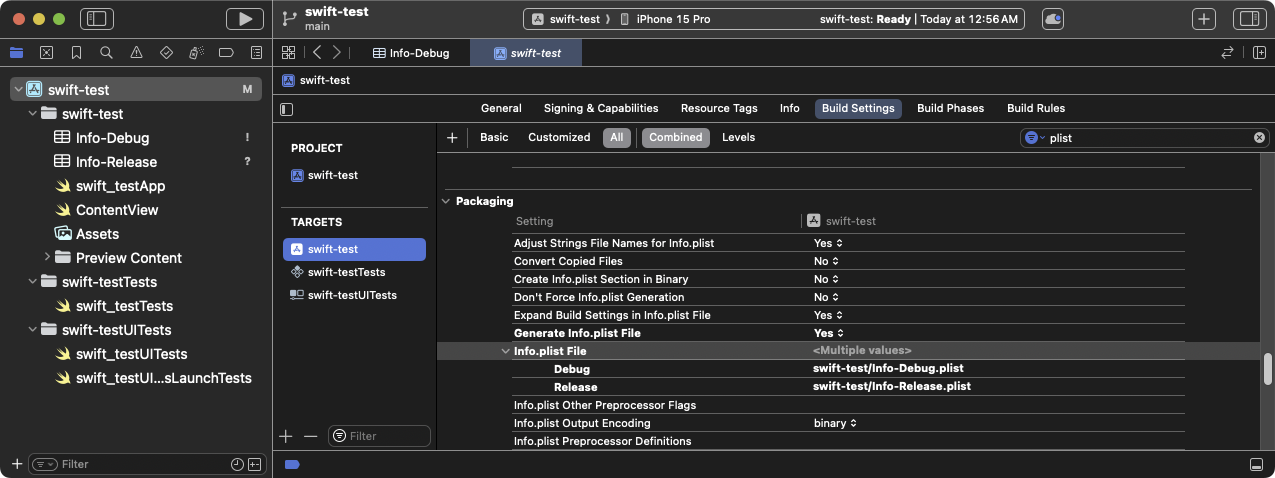Collapse the Info.plist File setting row
The image size is (1275, 478).
pyautogui.click(x=505, y=351)
